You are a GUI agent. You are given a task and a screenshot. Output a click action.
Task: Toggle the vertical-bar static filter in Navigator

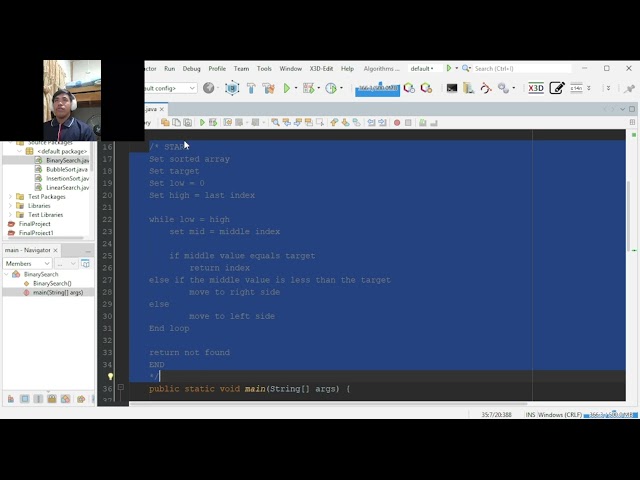38,399
